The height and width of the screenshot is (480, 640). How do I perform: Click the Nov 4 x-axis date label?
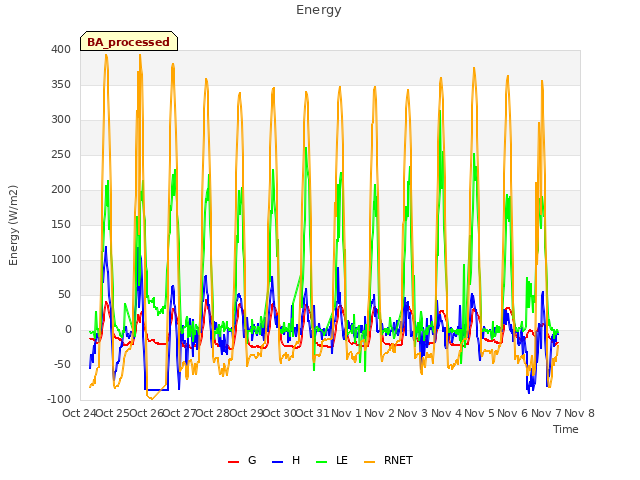coord(446,413)
